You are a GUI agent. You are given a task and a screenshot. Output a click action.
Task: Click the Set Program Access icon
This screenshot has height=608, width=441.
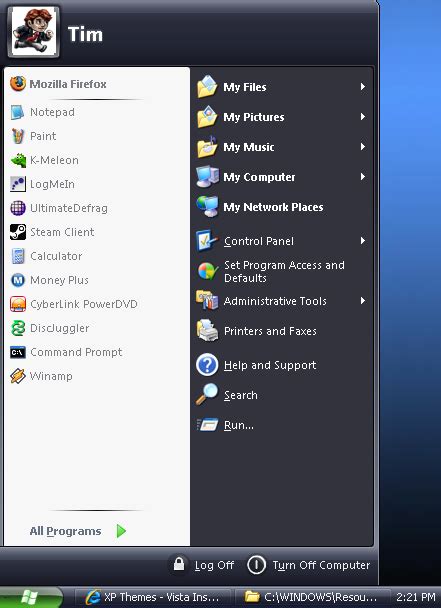point(208,271)
